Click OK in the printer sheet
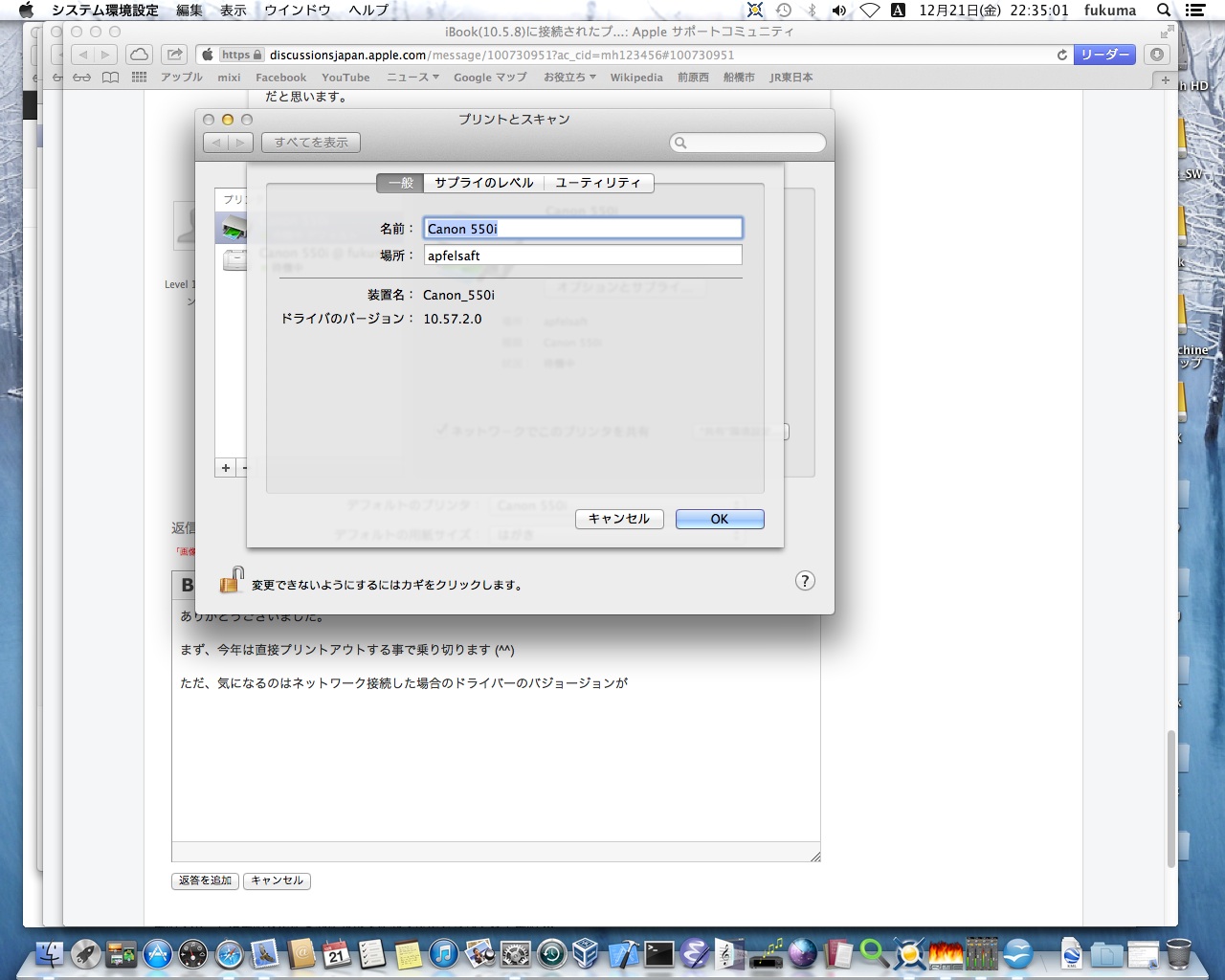Image resolution: width=1225 pixels, height=980 pixels. (720, 519)
